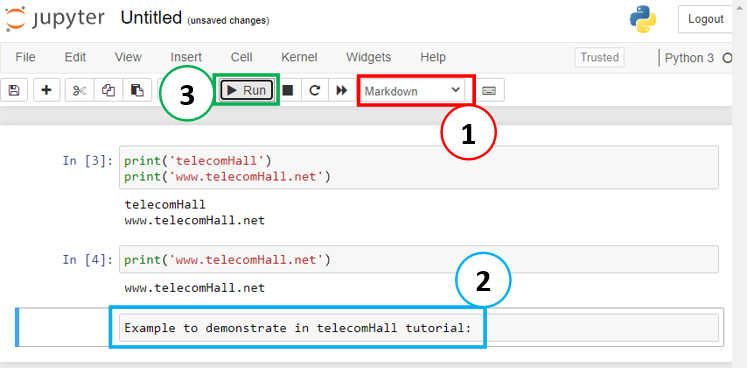Open the View menu
747x368 pixels.
[128, 57]
